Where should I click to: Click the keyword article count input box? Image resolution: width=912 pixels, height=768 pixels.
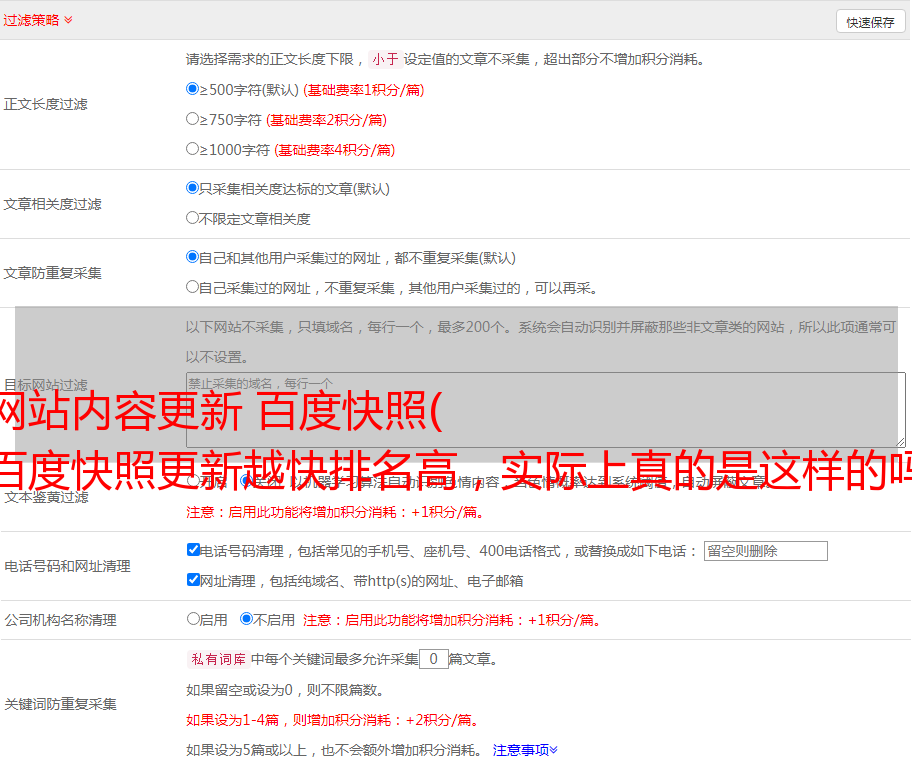pyautogui.click(x=433, y=659)
